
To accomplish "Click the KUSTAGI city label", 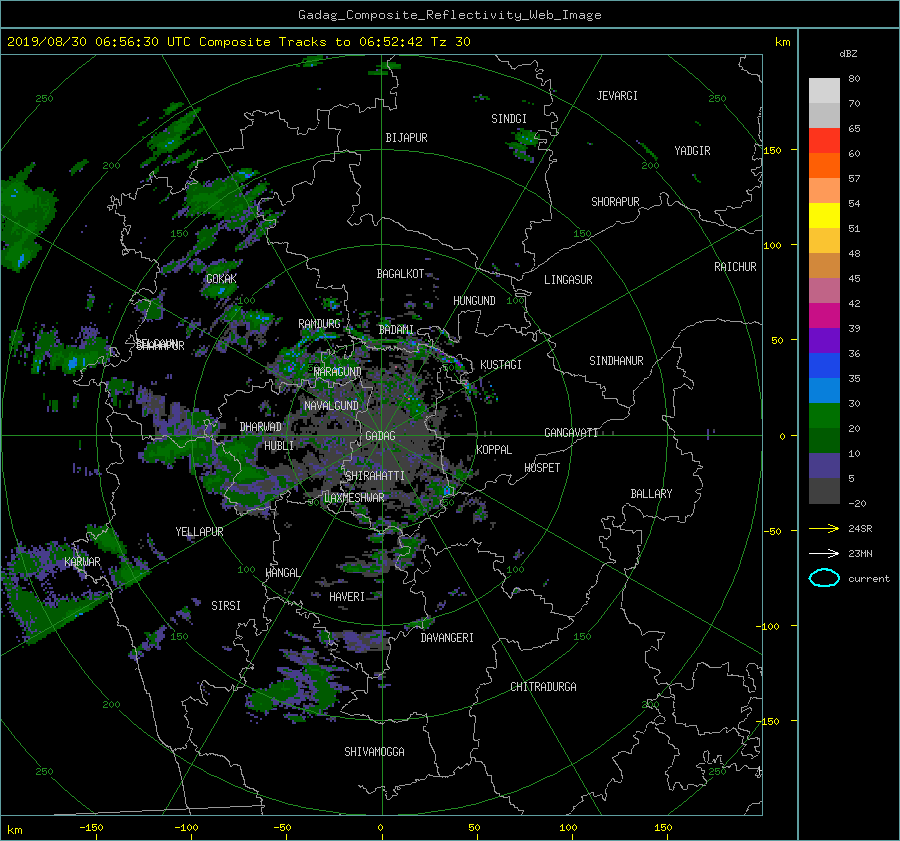I will tap(501, 365).
